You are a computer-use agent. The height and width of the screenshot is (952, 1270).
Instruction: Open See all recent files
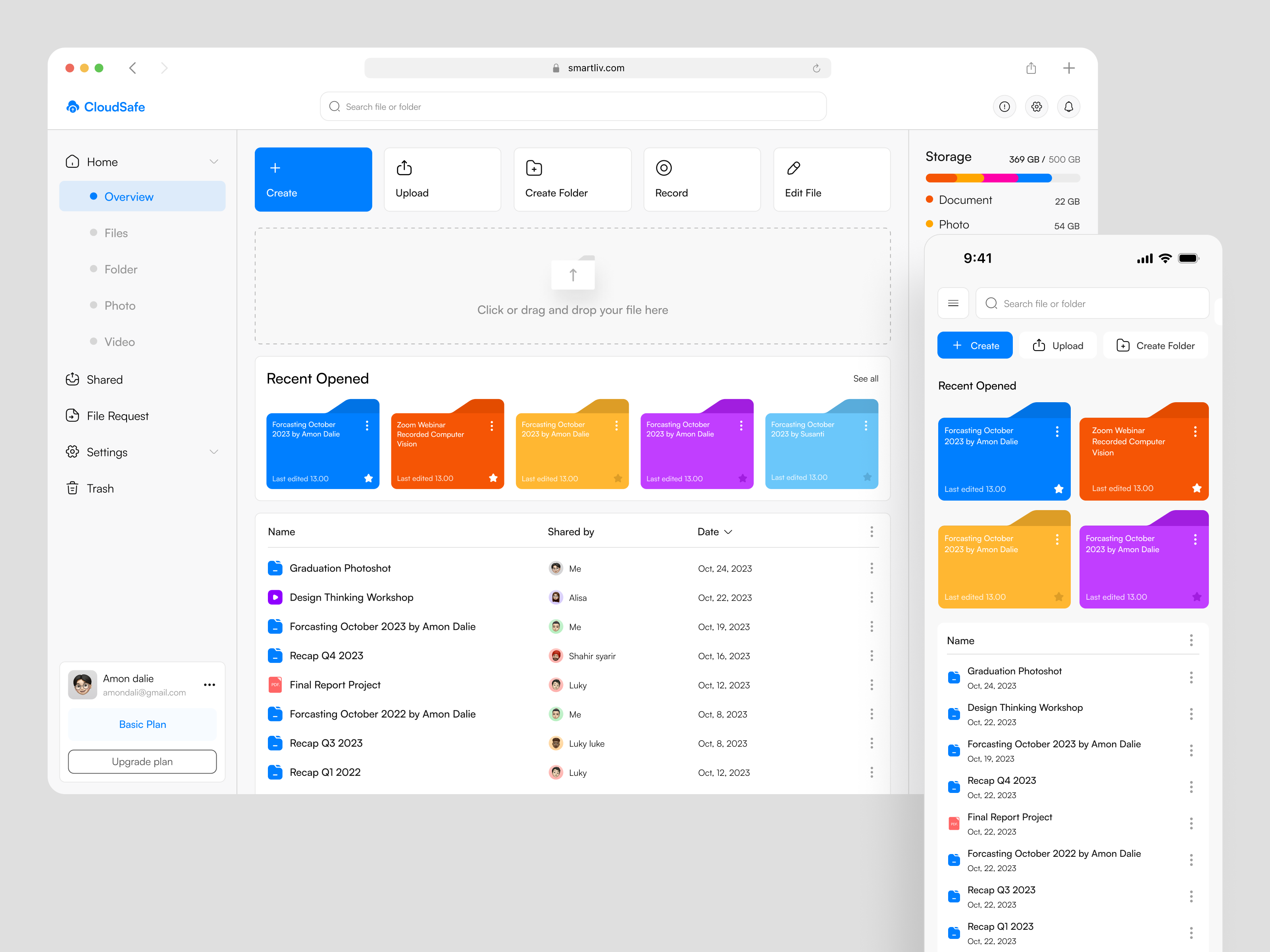tap(865, 378)
